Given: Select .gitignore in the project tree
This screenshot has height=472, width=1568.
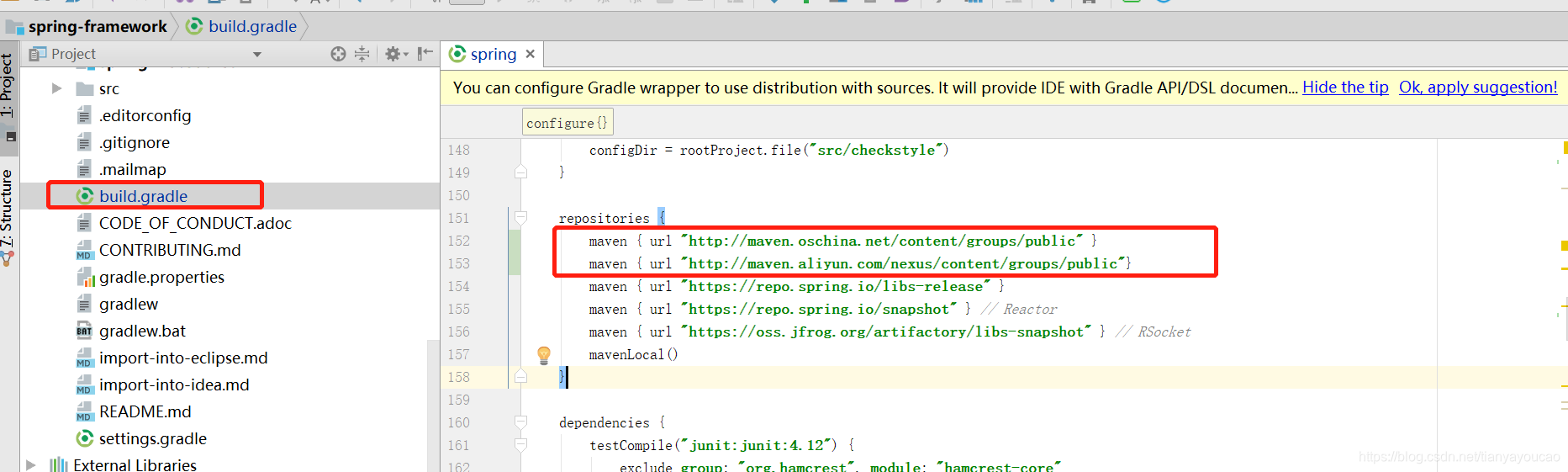Looking at the screenshot, I should click(x=135, y=142).
